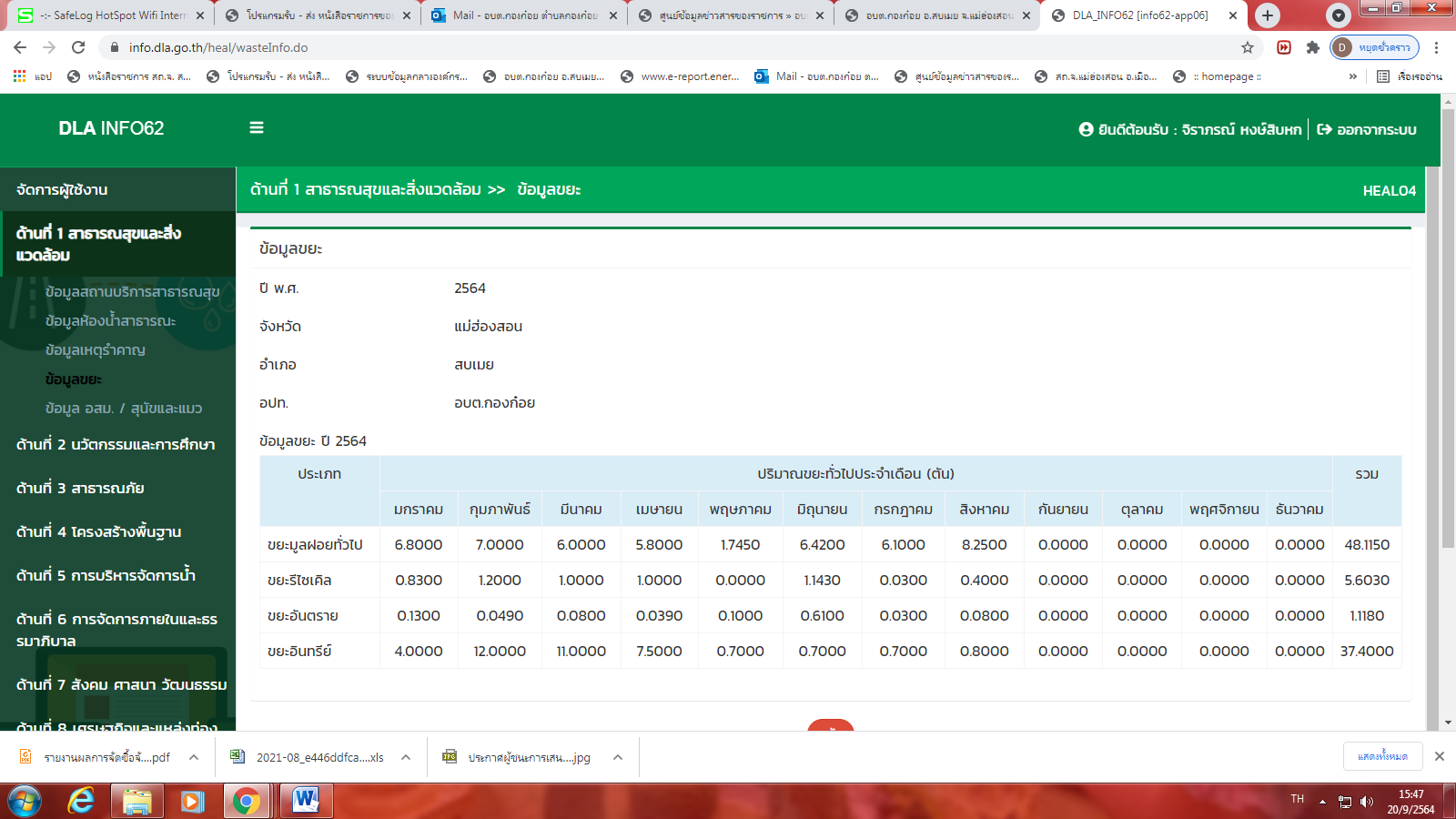Click the browser back arrow

point(20,47)
